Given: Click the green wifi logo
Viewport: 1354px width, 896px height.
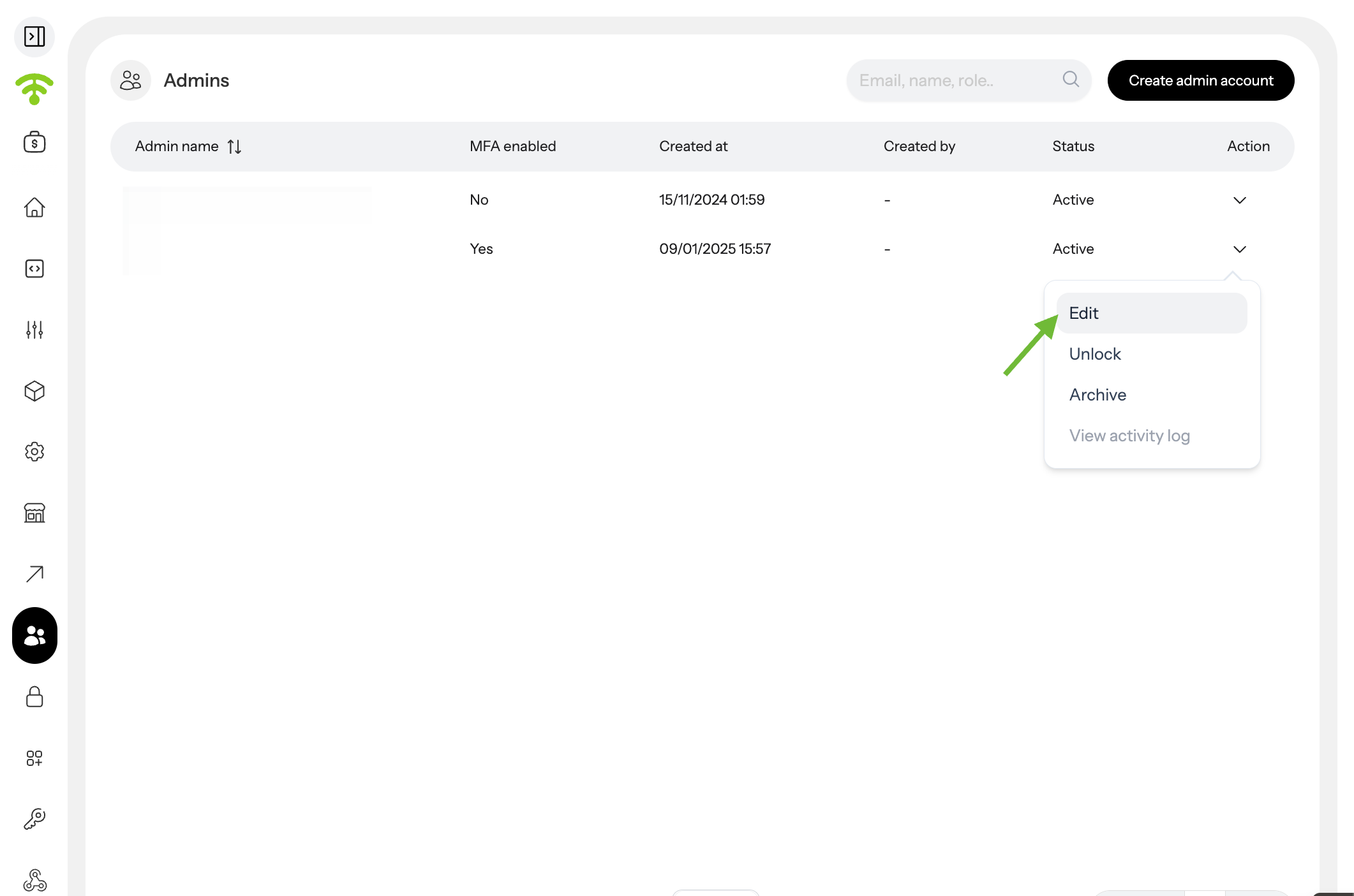Looking at the screenshot, I should (x=34, y=89).
